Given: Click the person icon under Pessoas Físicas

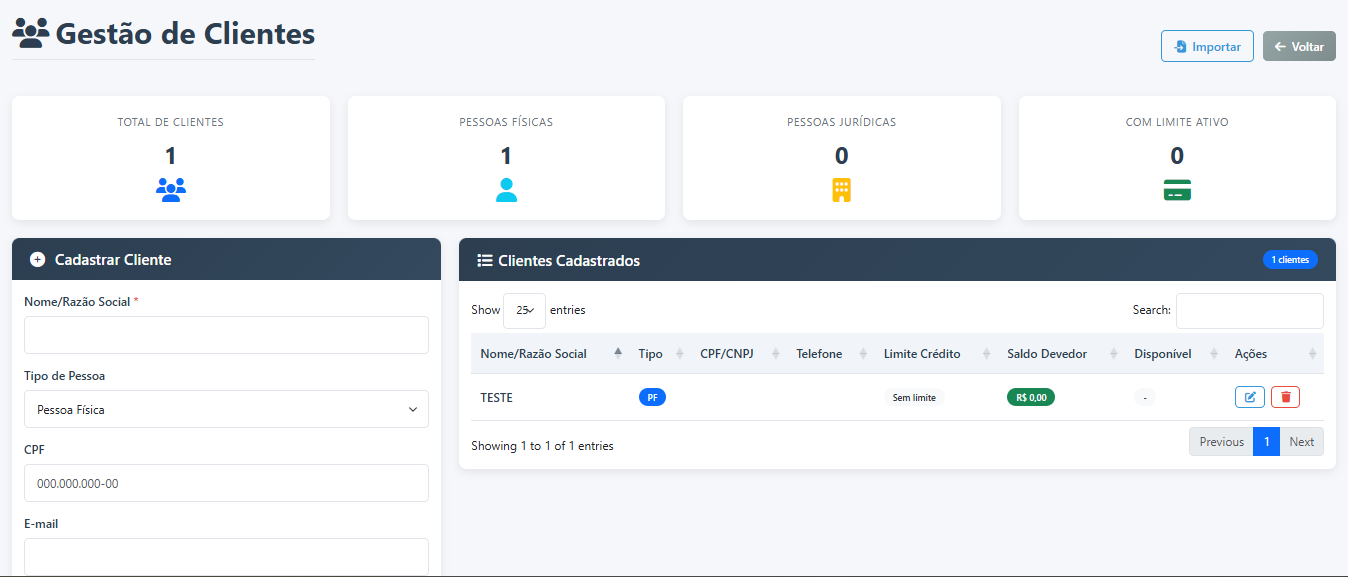Looking at the screenshot, I should pos(506,190).
